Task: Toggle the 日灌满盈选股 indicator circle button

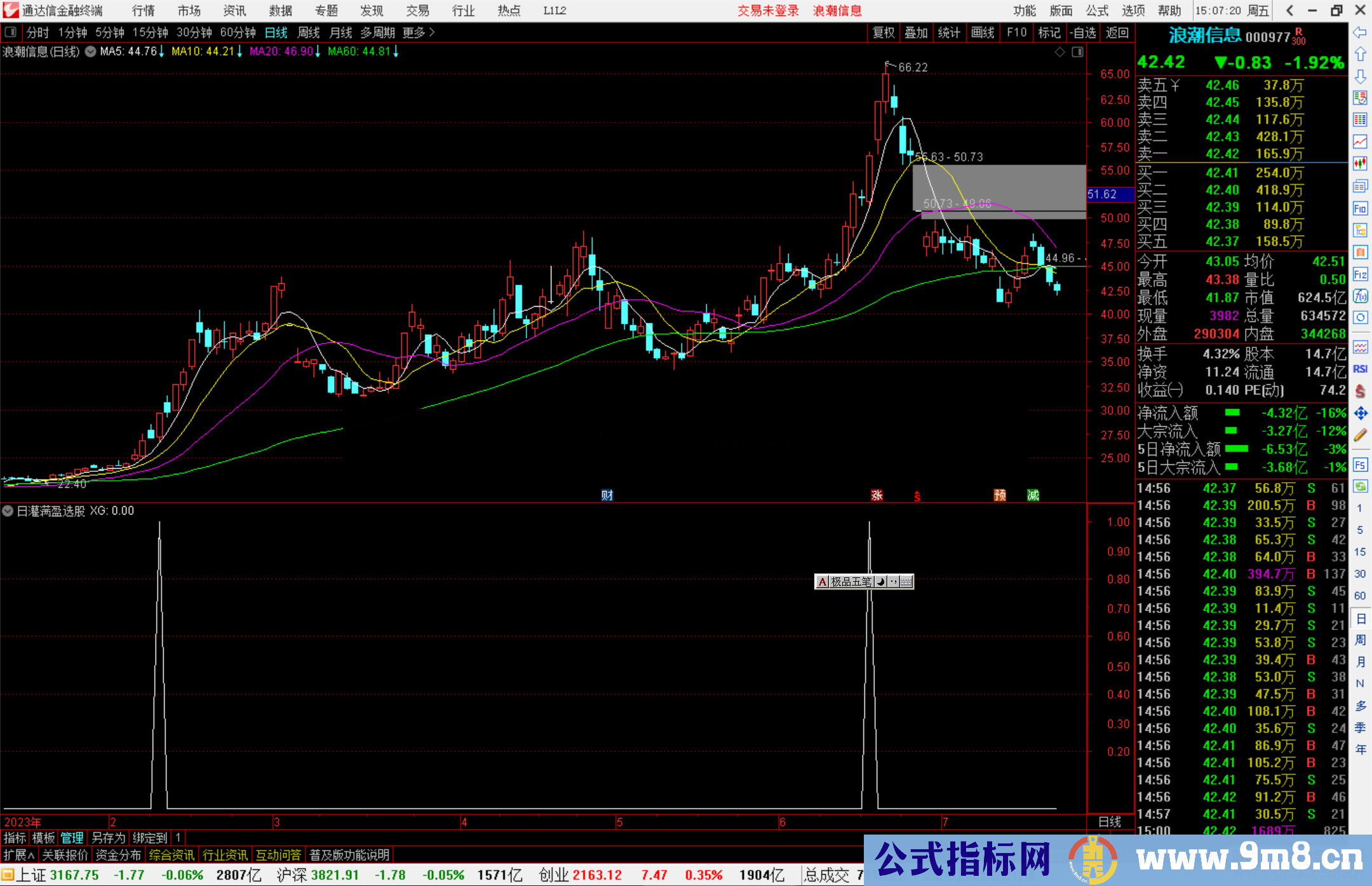Action: (8, 511)
